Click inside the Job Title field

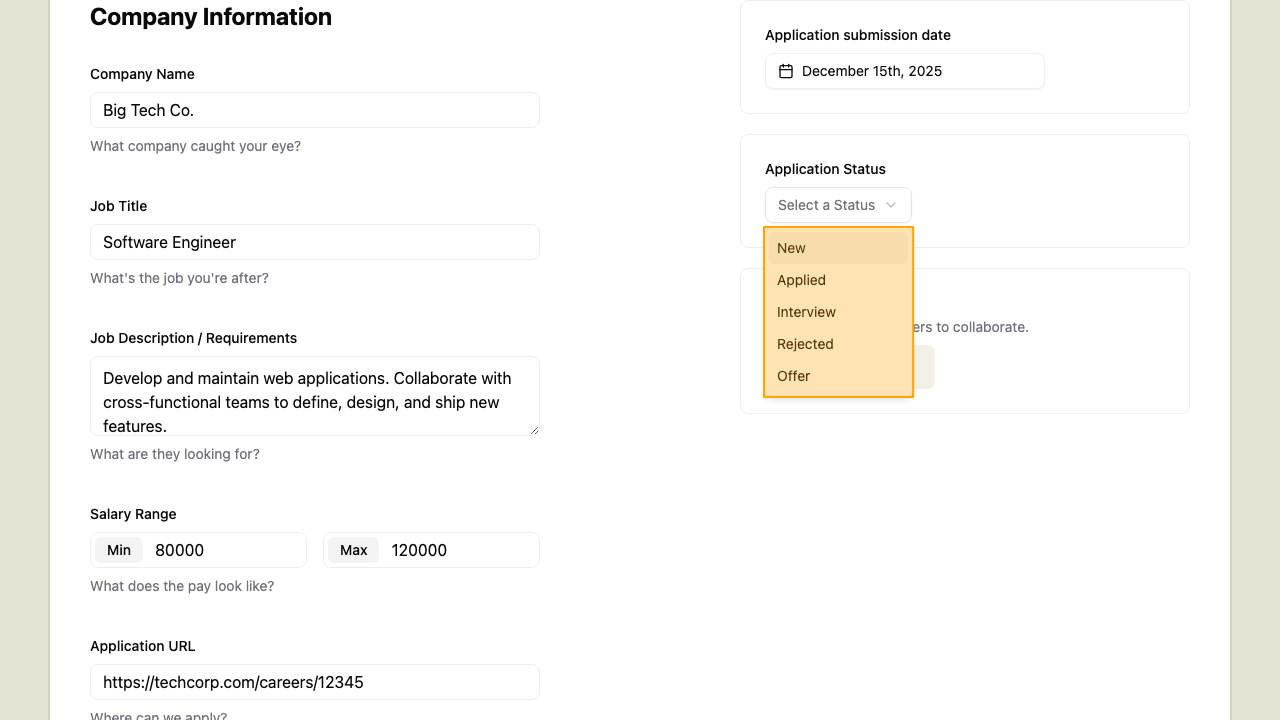click(315, 242)
